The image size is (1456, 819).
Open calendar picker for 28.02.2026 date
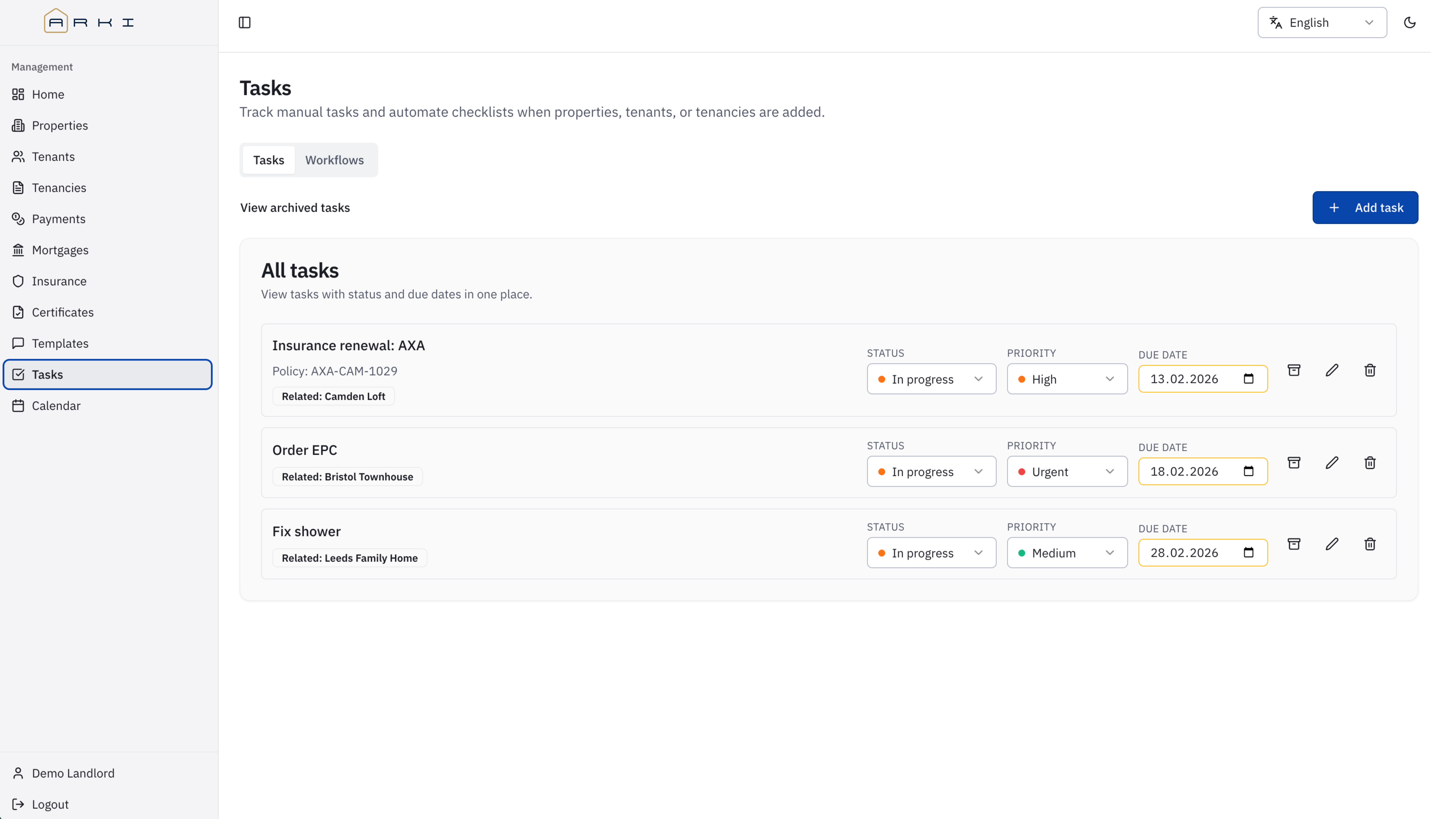point(1249,553)
